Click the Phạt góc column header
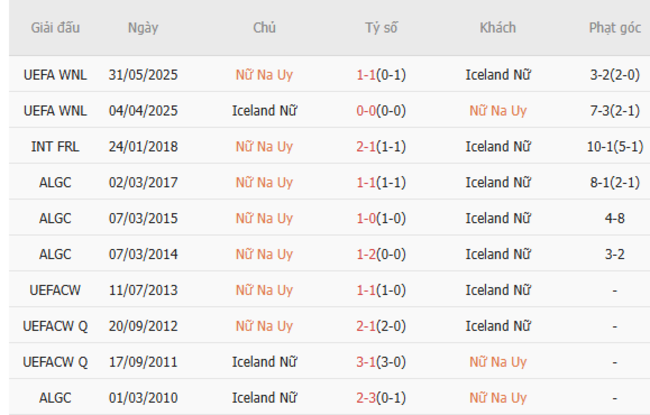The height and width of the screenshot is (415, 650). point(614,28)
